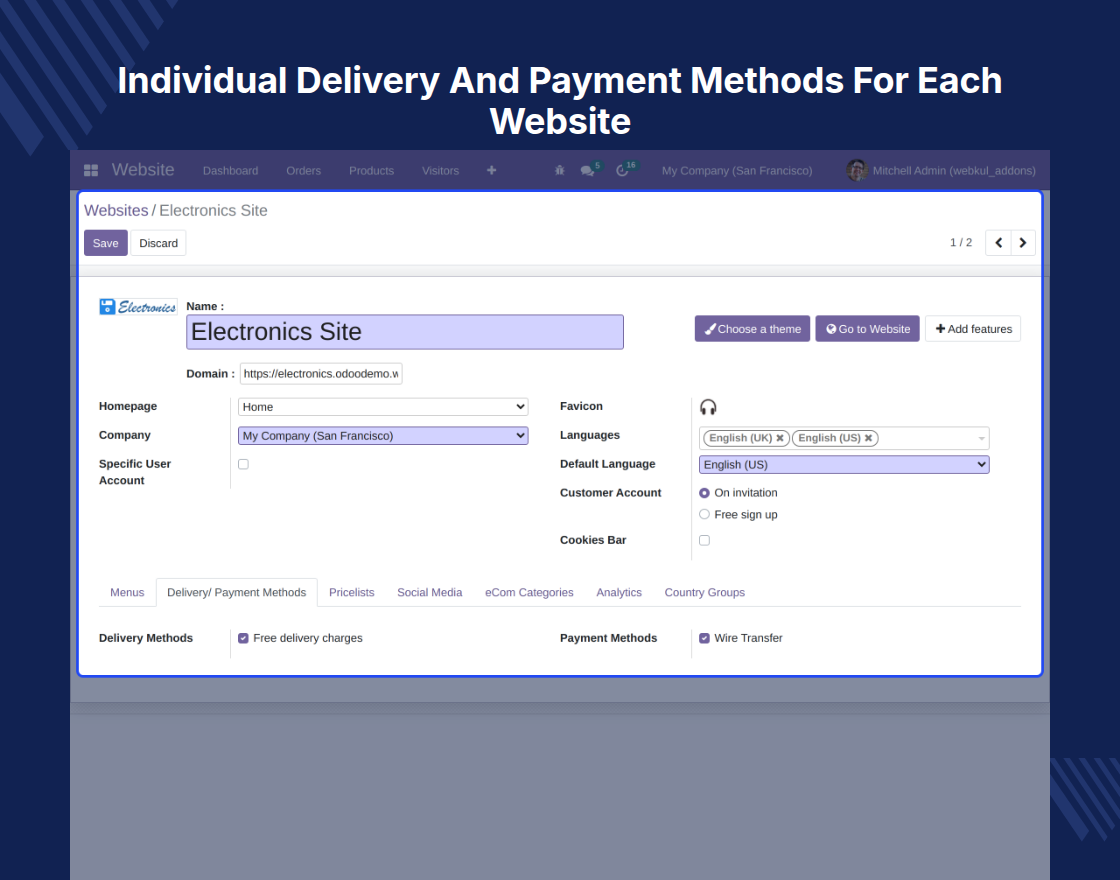This screenshot has width=1120, height=880.
Task: Open the Visitors menu
Action: 440,170
